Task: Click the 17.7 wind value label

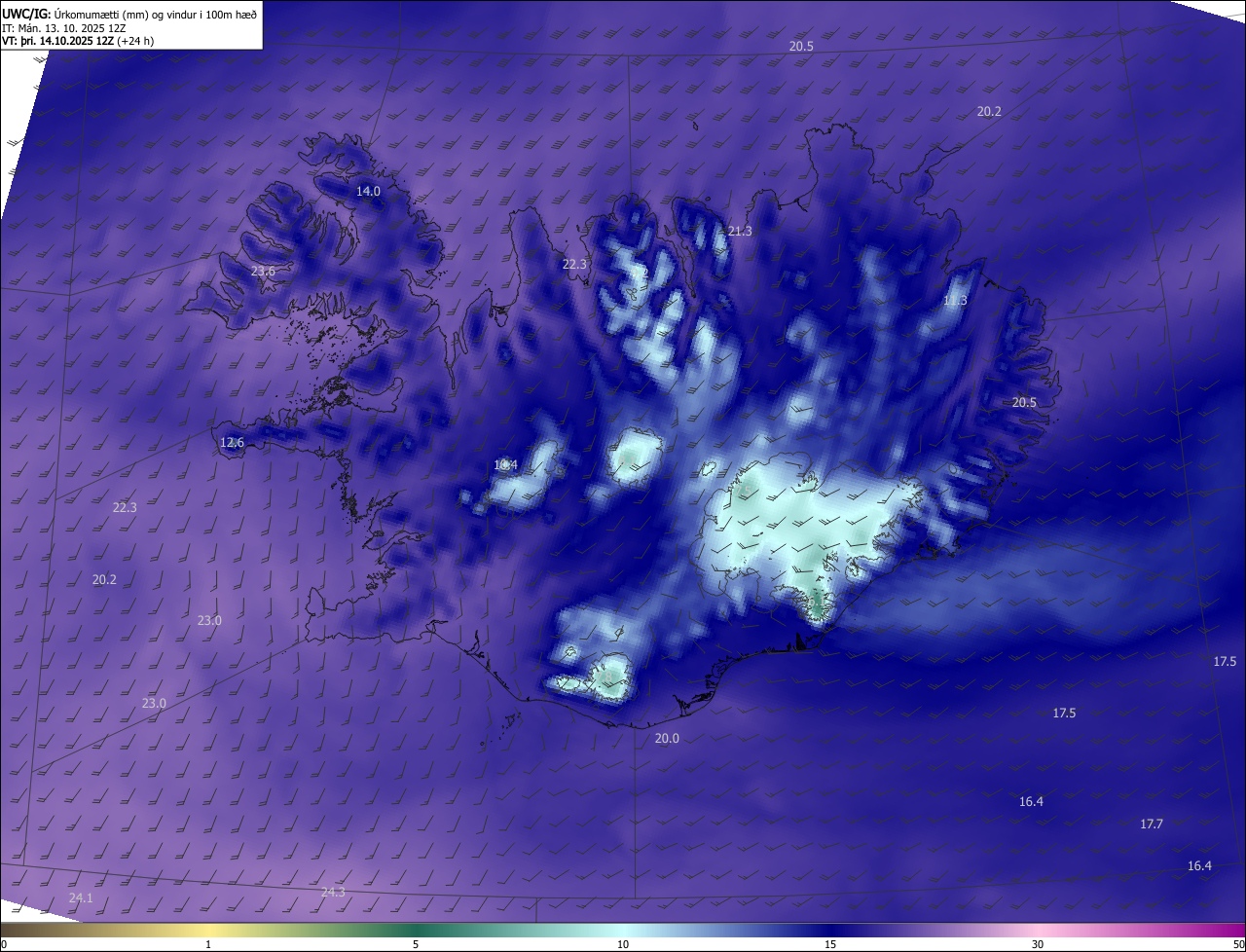Action: pos(1152,824)
